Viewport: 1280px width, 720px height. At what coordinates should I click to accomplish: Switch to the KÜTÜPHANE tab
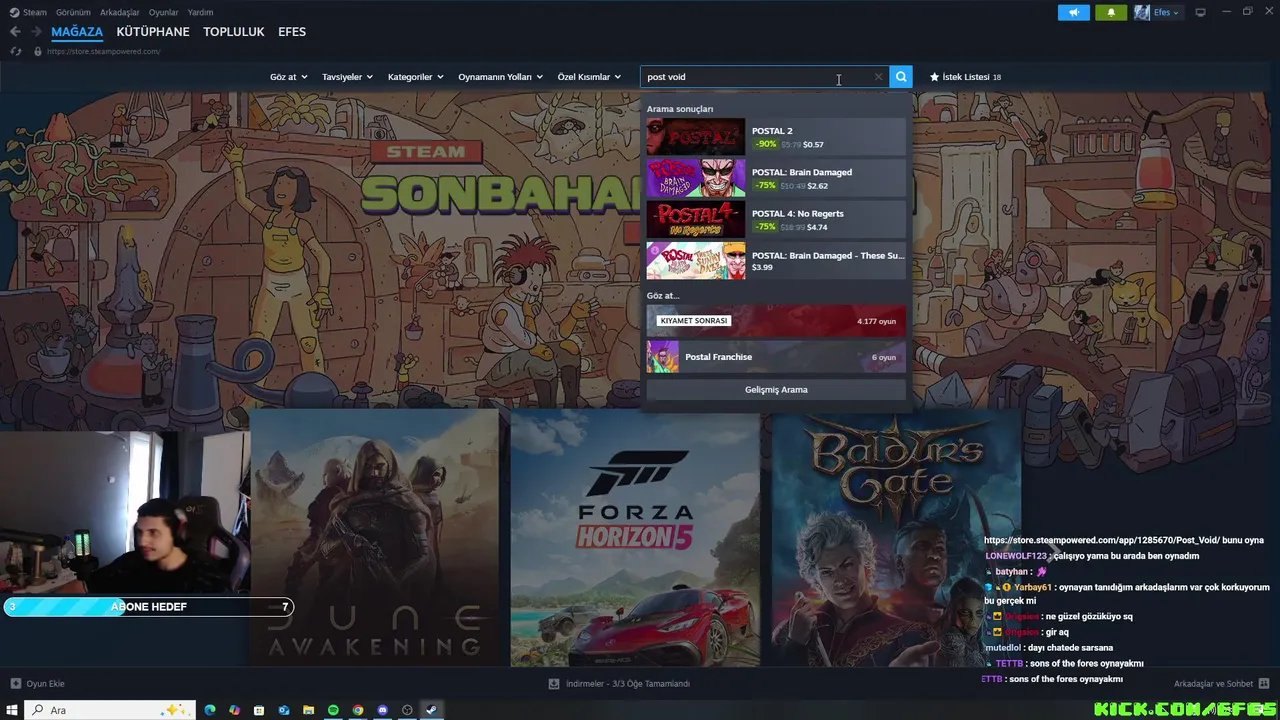pos(153,32)
